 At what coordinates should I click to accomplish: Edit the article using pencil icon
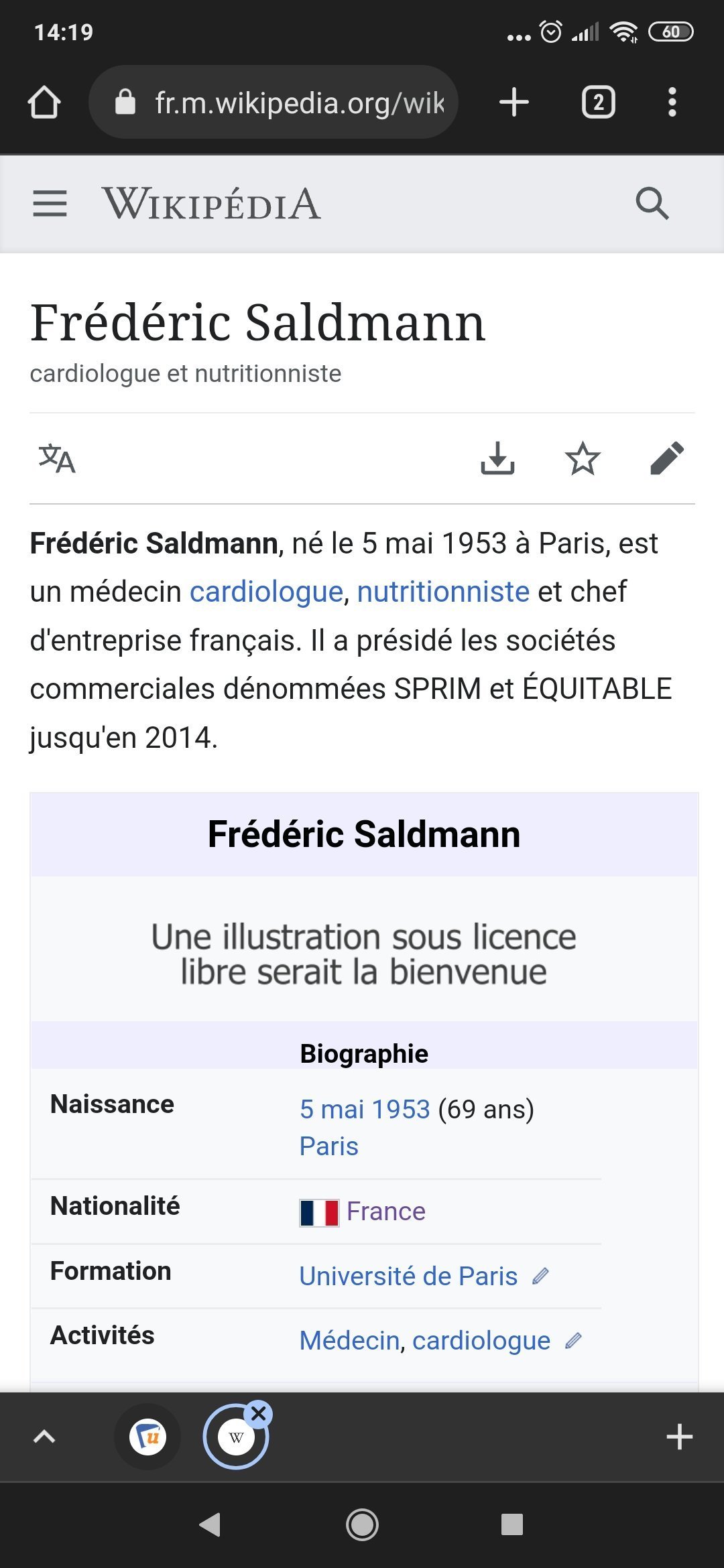tap(667, 459)
